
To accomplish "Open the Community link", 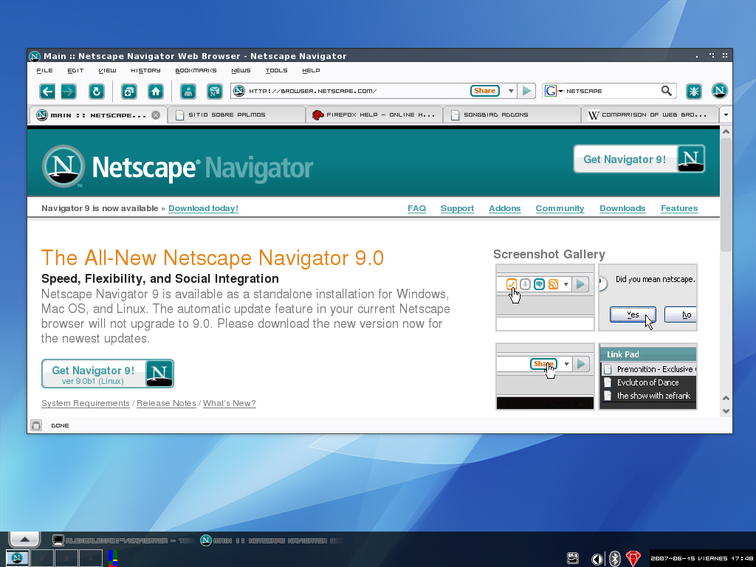I will [560, 208].
